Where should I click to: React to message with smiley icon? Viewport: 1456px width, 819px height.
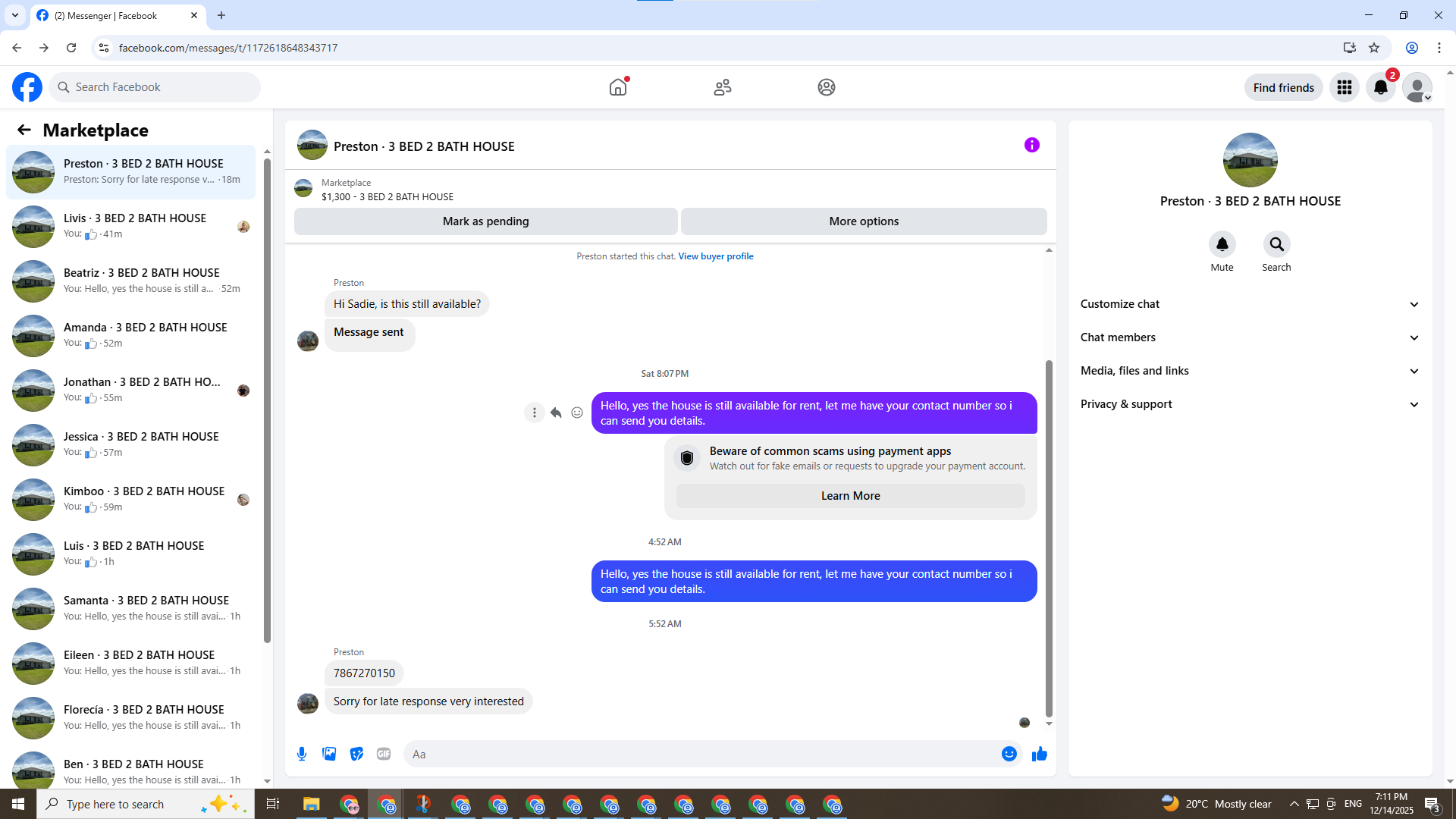click(x=577, y=413)
